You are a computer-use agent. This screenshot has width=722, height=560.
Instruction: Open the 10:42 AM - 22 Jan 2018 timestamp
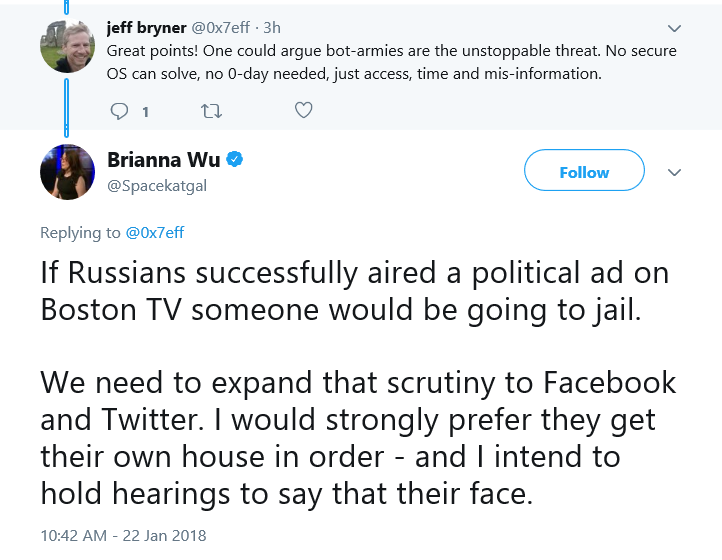click(123, 536)
